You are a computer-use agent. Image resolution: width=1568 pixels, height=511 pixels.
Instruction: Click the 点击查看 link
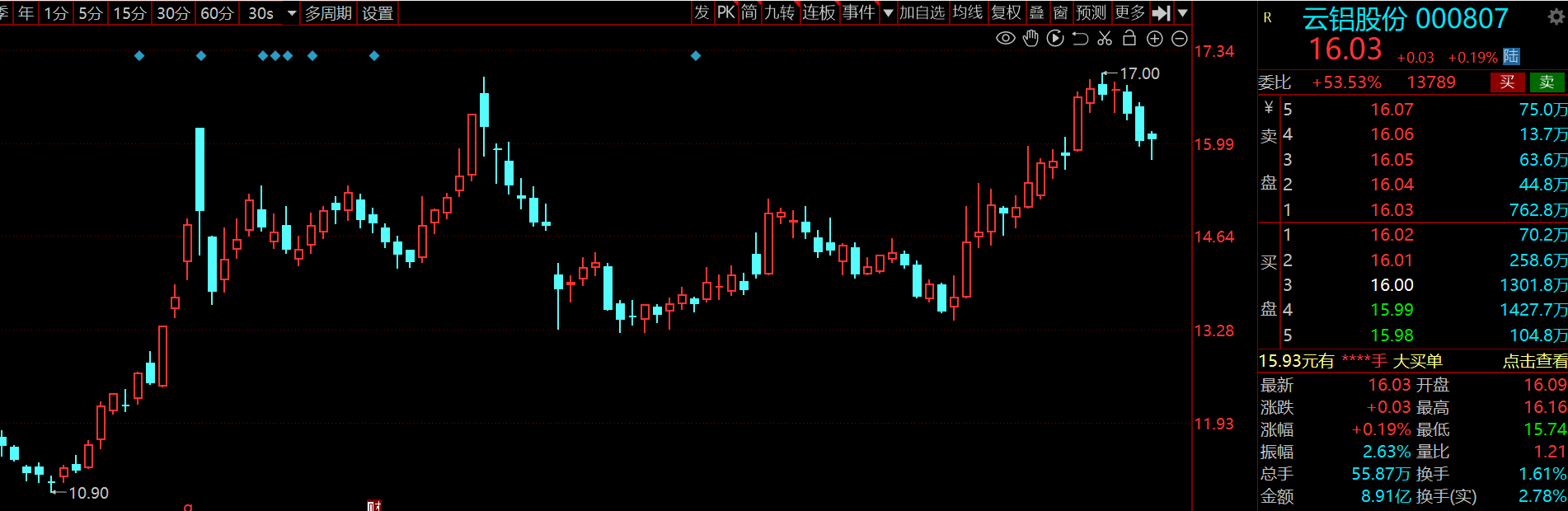[x=1535, y=361]
